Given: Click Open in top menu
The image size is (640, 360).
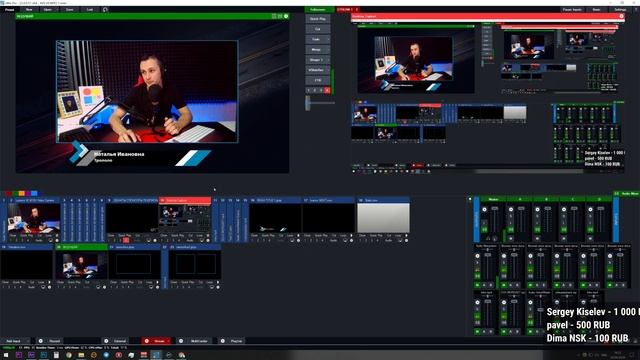Looking at the screenshot, I should pyautogui.click(x=48, y=9).
